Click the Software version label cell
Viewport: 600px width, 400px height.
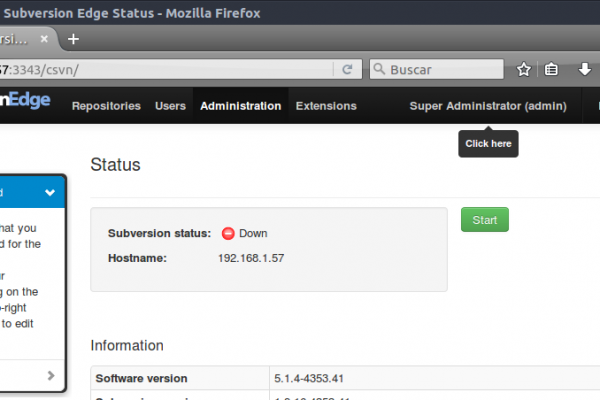point(180,378)
